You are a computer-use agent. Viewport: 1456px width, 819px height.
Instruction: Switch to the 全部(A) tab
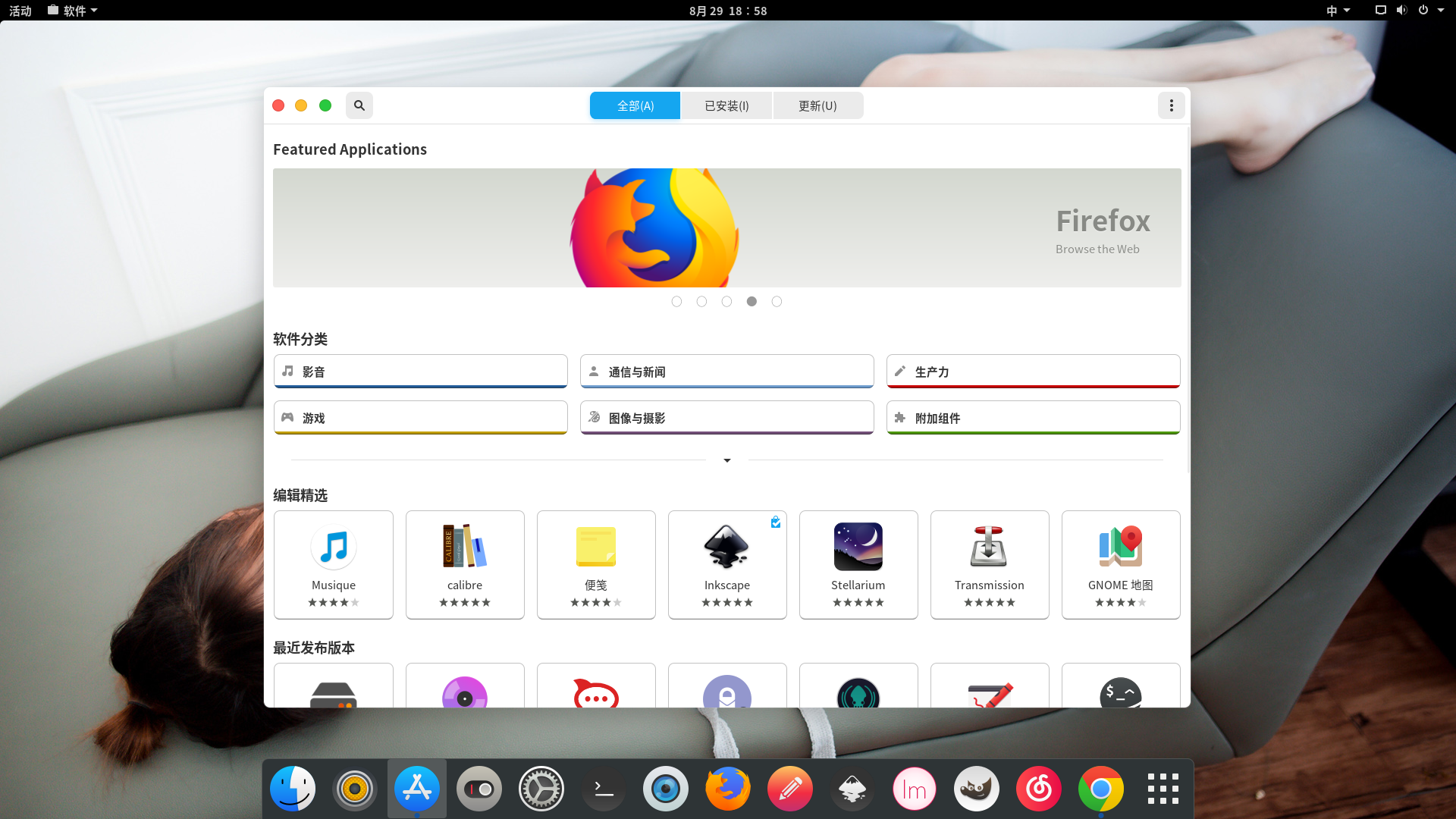tap(635, 105)
